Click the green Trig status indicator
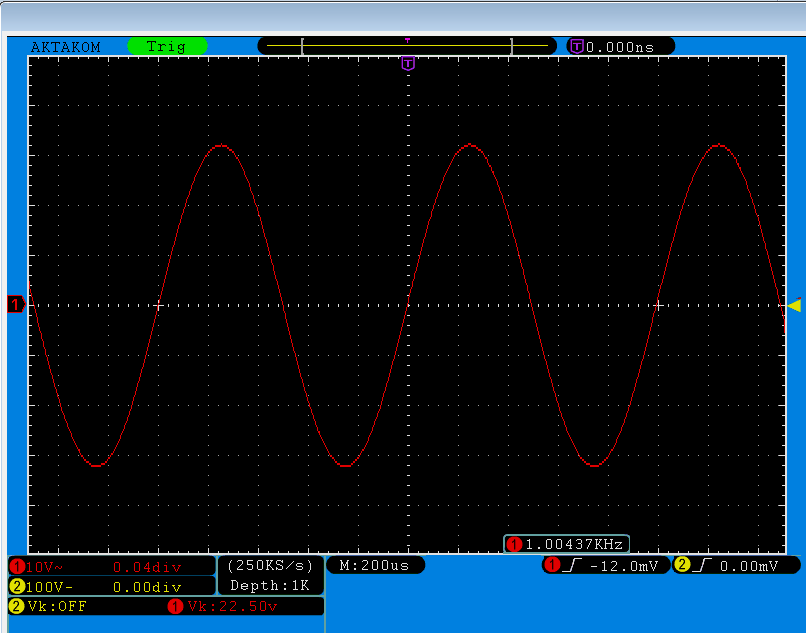Image resolution: width=806 pixels, height=633 pixels. (166, 46)
